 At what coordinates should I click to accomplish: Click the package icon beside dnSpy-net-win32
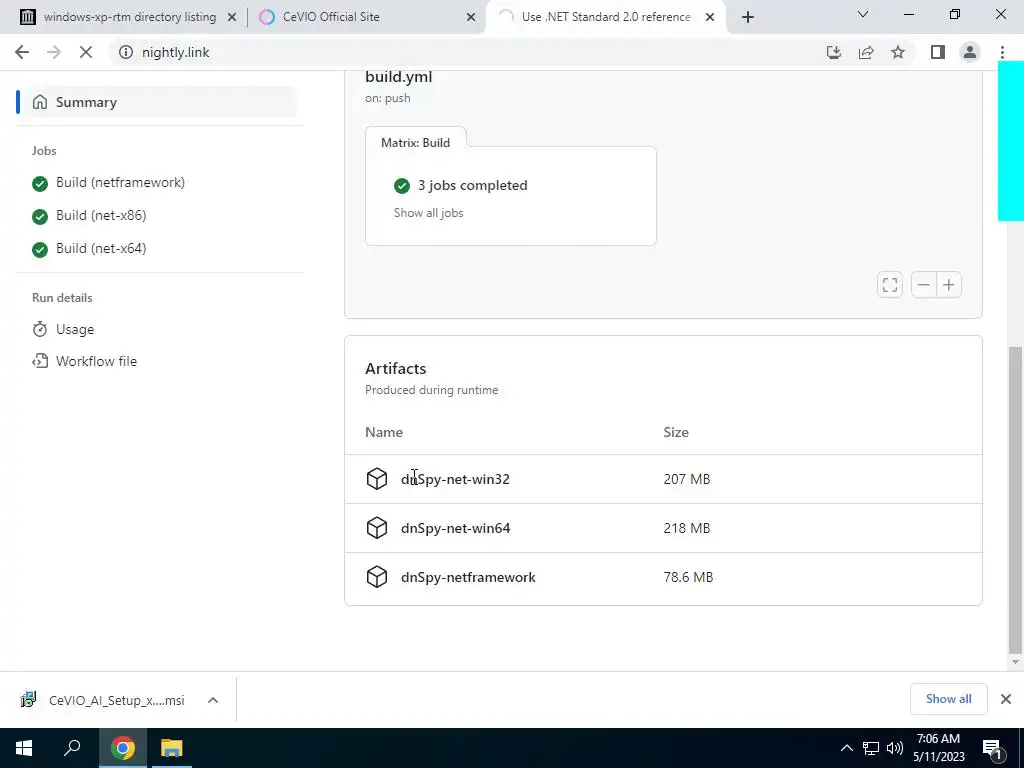[377, 479]
